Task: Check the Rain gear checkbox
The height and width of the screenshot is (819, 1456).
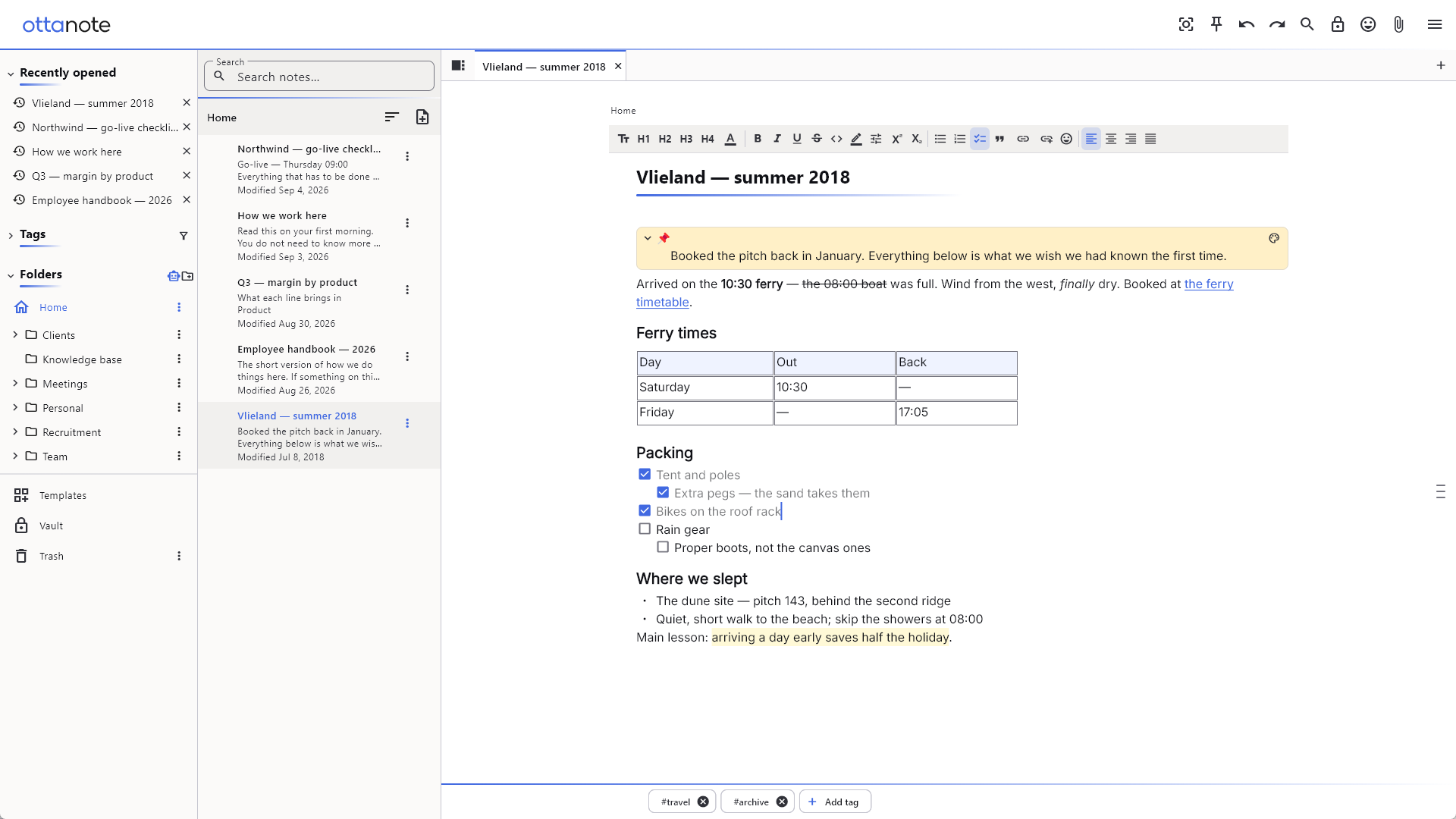Action: coord(645,529)
